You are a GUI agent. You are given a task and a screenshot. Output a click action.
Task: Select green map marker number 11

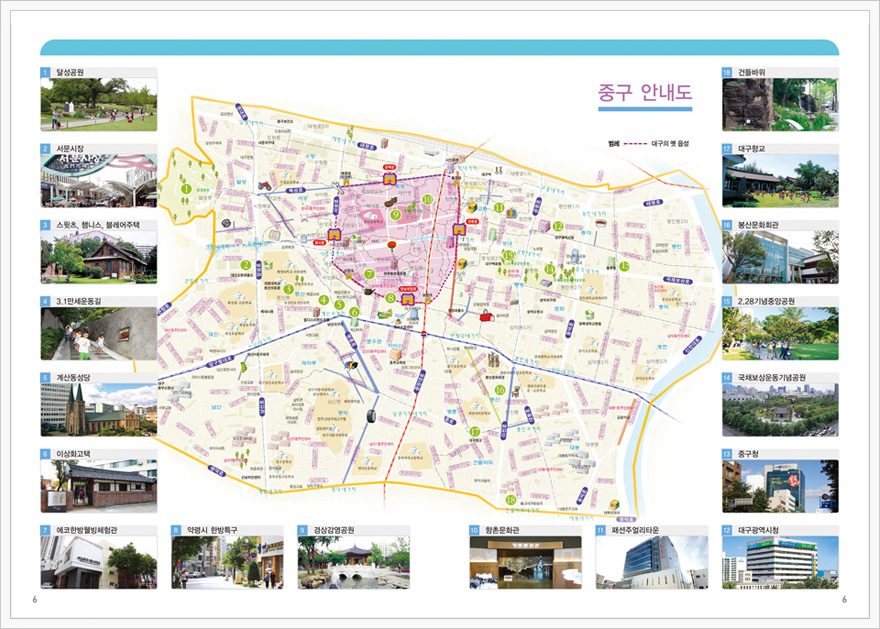tap(499, 208)
